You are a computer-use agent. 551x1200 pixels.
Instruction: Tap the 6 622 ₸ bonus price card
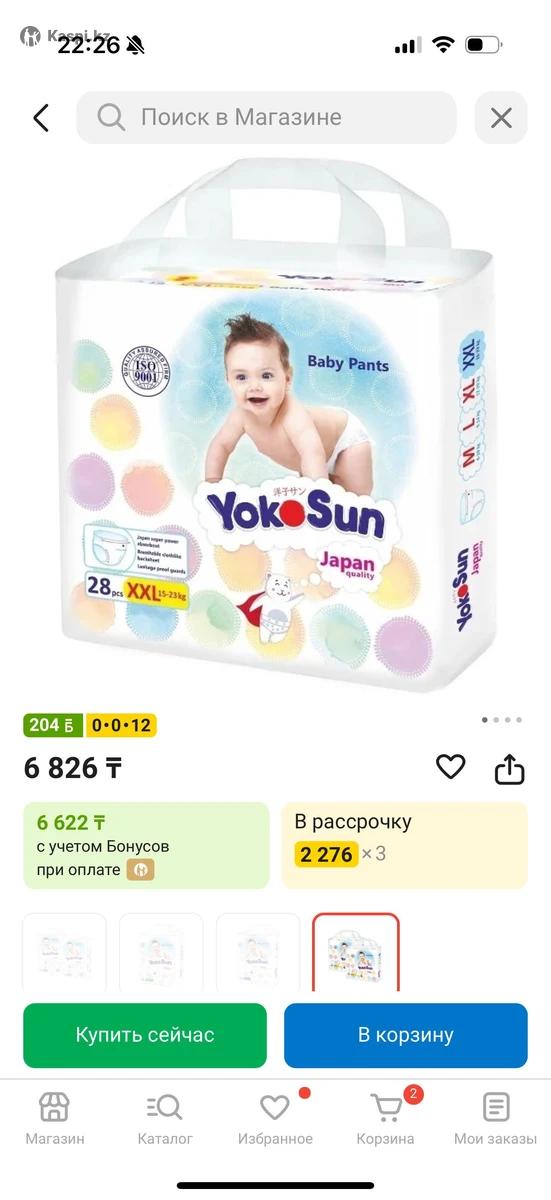[146, 845]
